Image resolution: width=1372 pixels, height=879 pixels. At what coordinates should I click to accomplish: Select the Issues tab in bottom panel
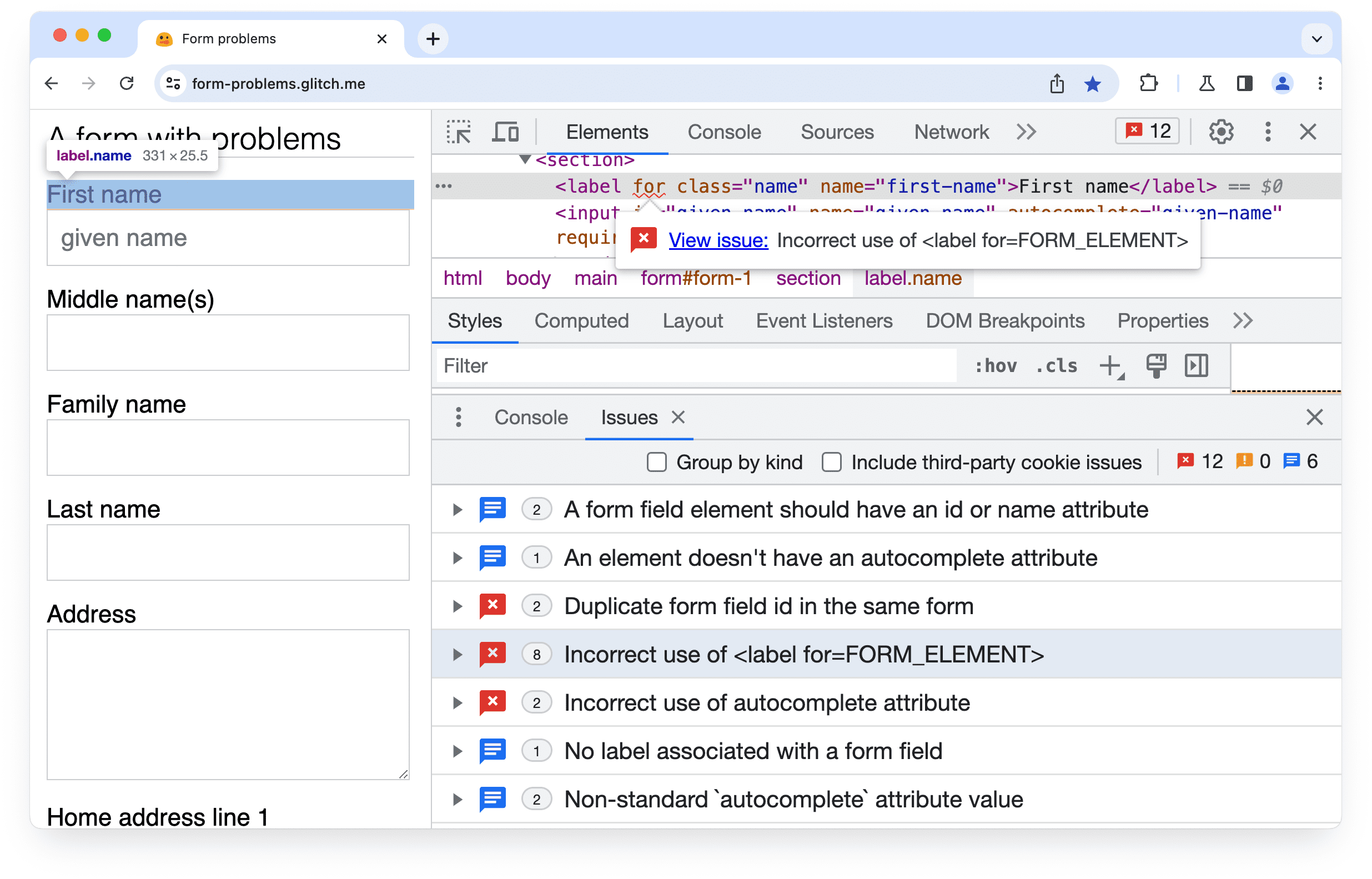point(628,418)
